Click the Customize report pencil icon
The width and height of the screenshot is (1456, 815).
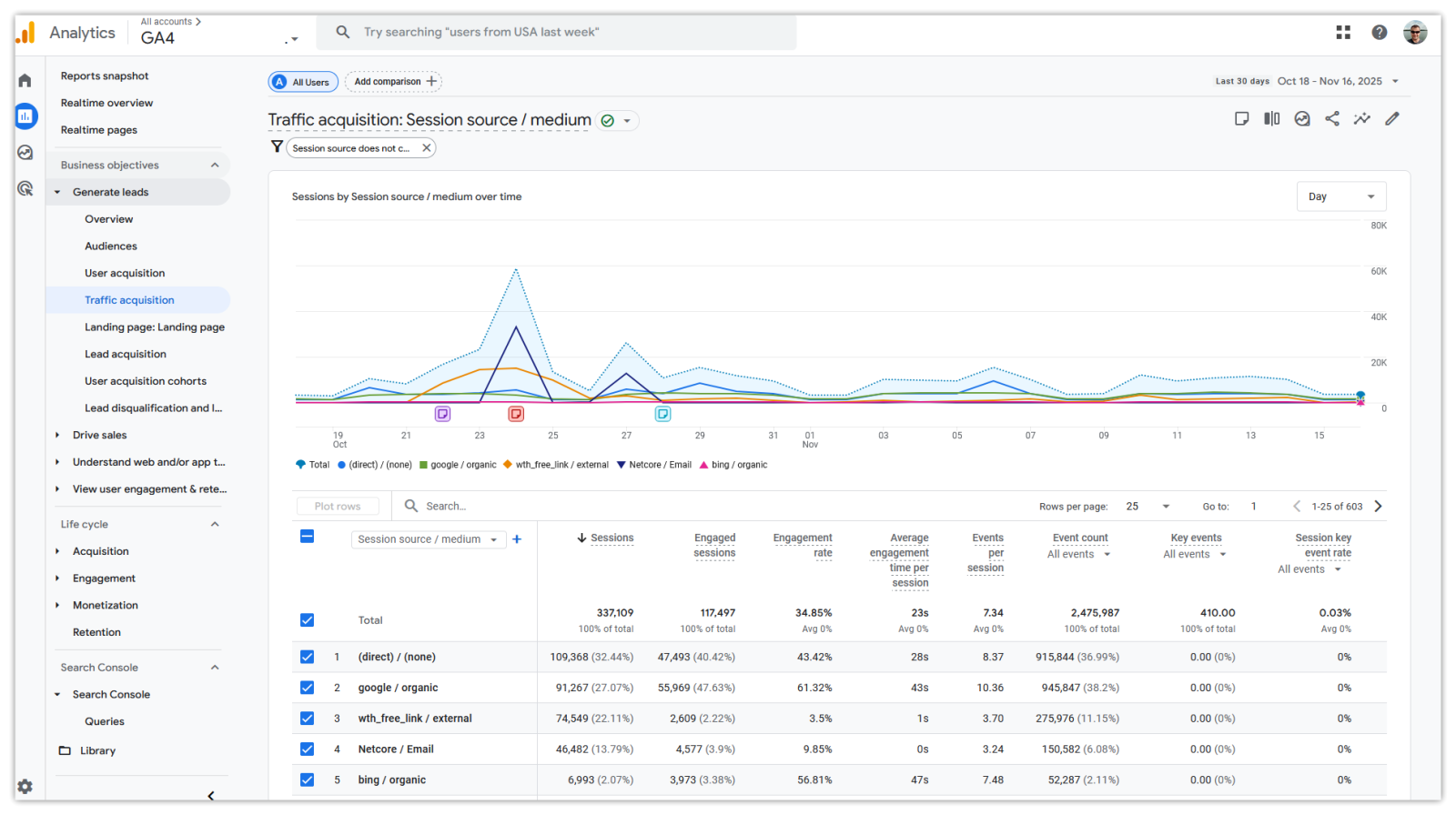coord(1391,119)
